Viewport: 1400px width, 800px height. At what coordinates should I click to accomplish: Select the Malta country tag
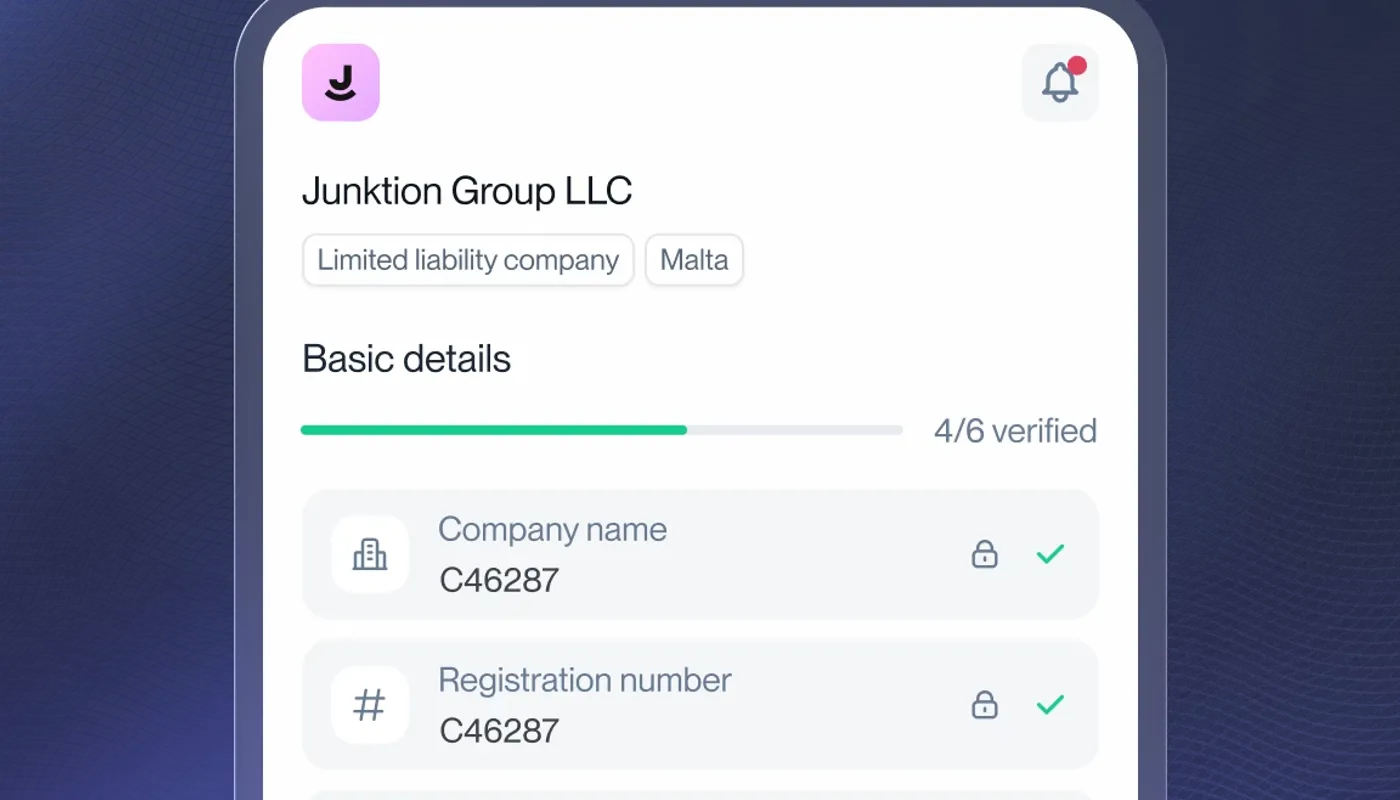pyautogui.click(x=694, y=260)
